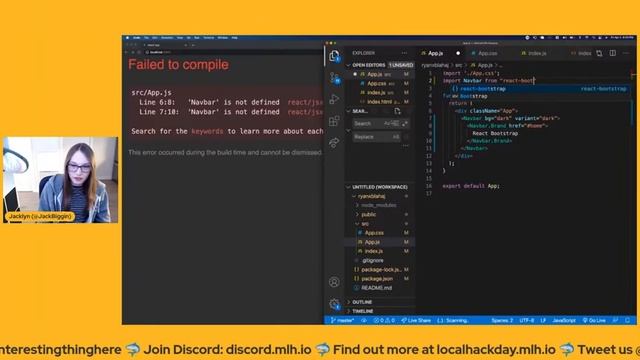Open editor more actions ellipsis
The height and width of the screenshot is (360, 640).
[626, 53]
